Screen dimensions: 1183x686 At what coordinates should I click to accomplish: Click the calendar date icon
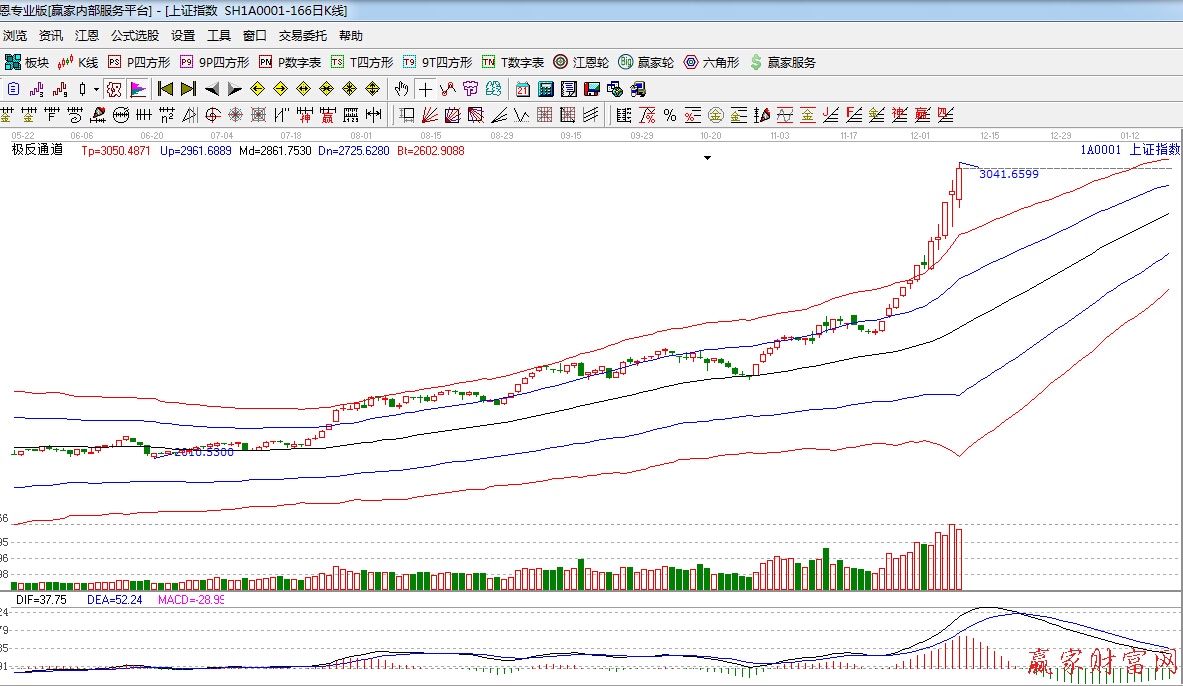tap(523, 88)
